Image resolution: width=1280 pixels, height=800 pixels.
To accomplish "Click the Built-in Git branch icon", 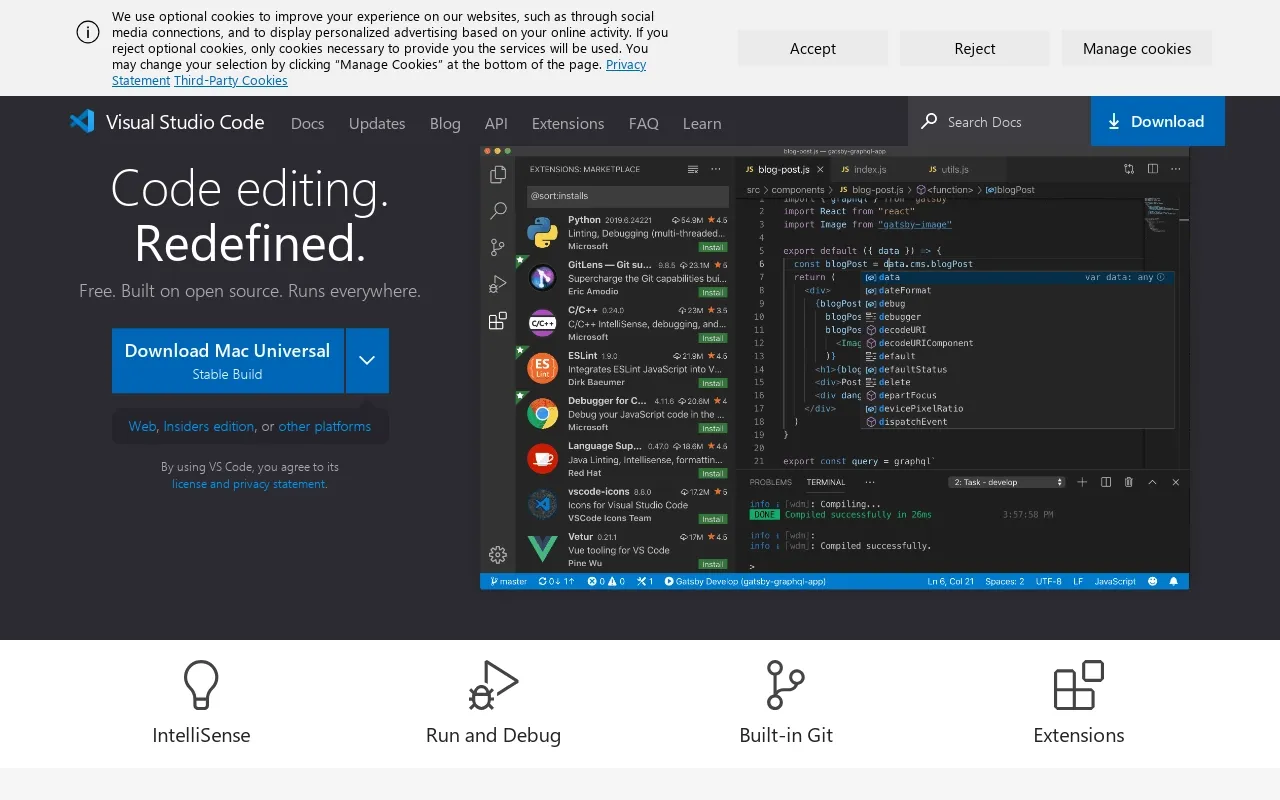I will 785,685.
